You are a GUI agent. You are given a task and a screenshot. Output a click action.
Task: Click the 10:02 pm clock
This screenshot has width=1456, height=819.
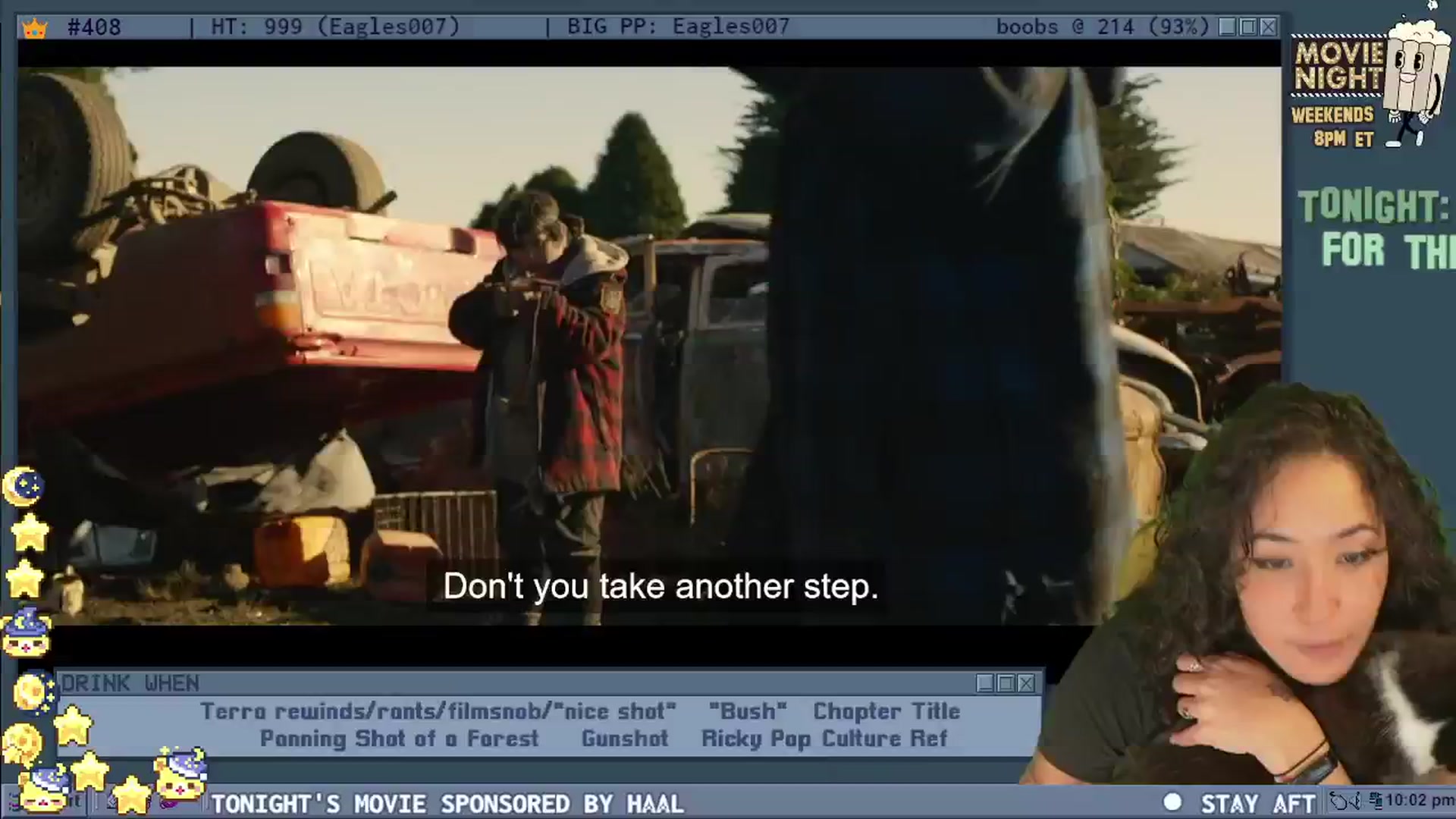(x=1420, y=801)
